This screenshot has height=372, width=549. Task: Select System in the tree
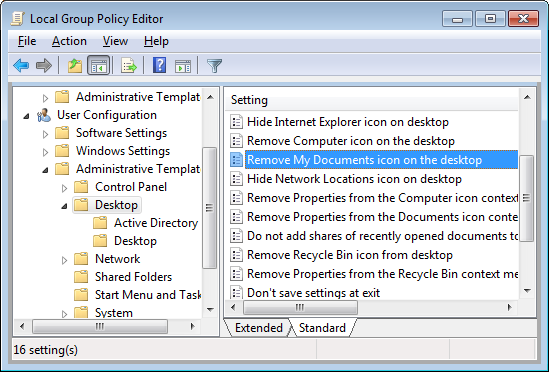point(114,313)
